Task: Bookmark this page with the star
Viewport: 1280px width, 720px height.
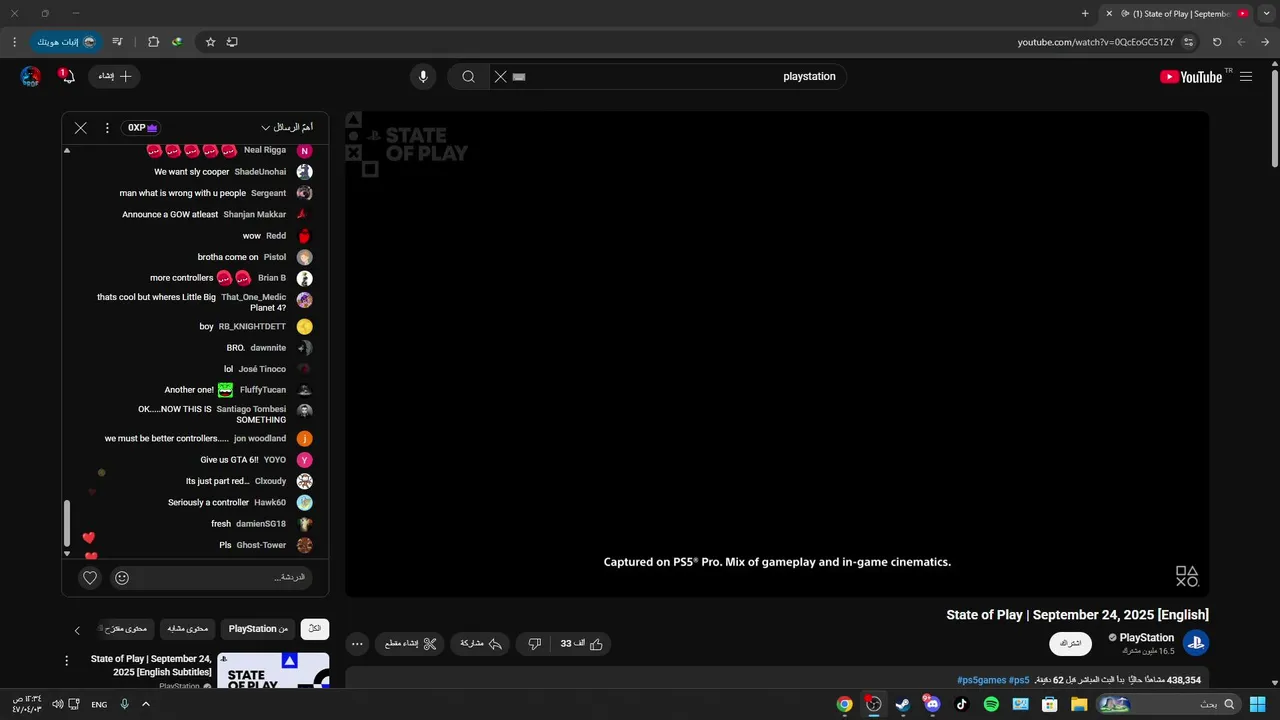Action: tap(210, 42)
